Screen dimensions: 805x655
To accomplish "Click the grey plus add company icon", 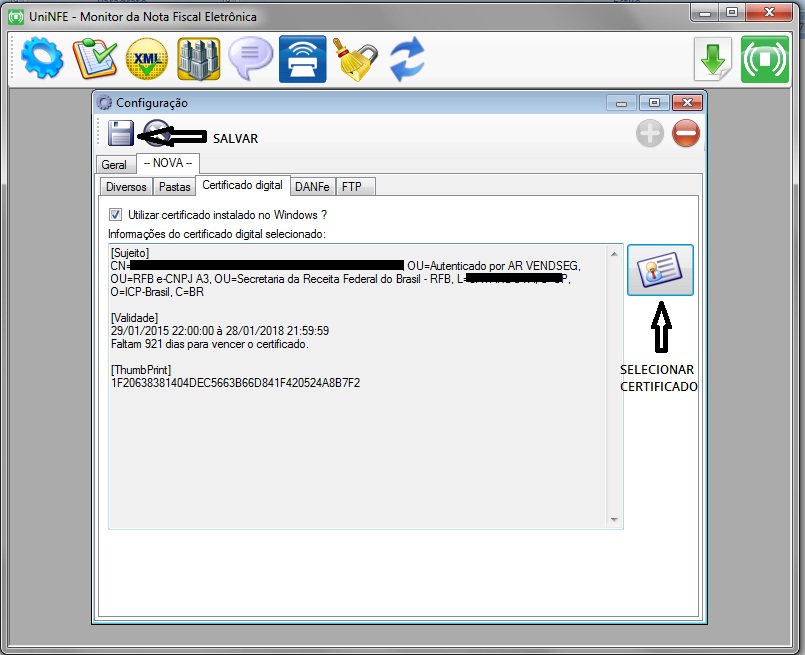I will click(x=650, y=133).
